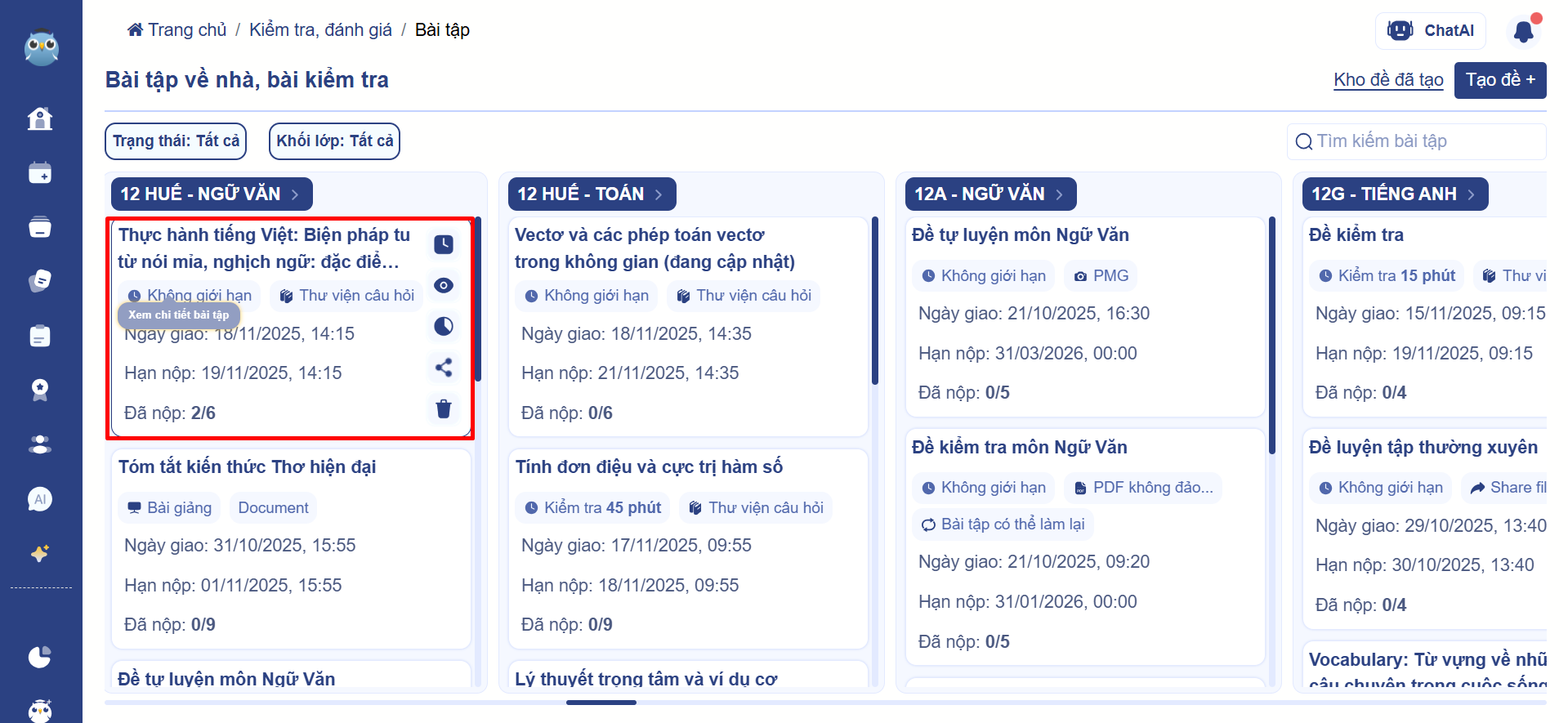Click the eye icon to view assignment details
1568x723 pixels.
point(444,285)
